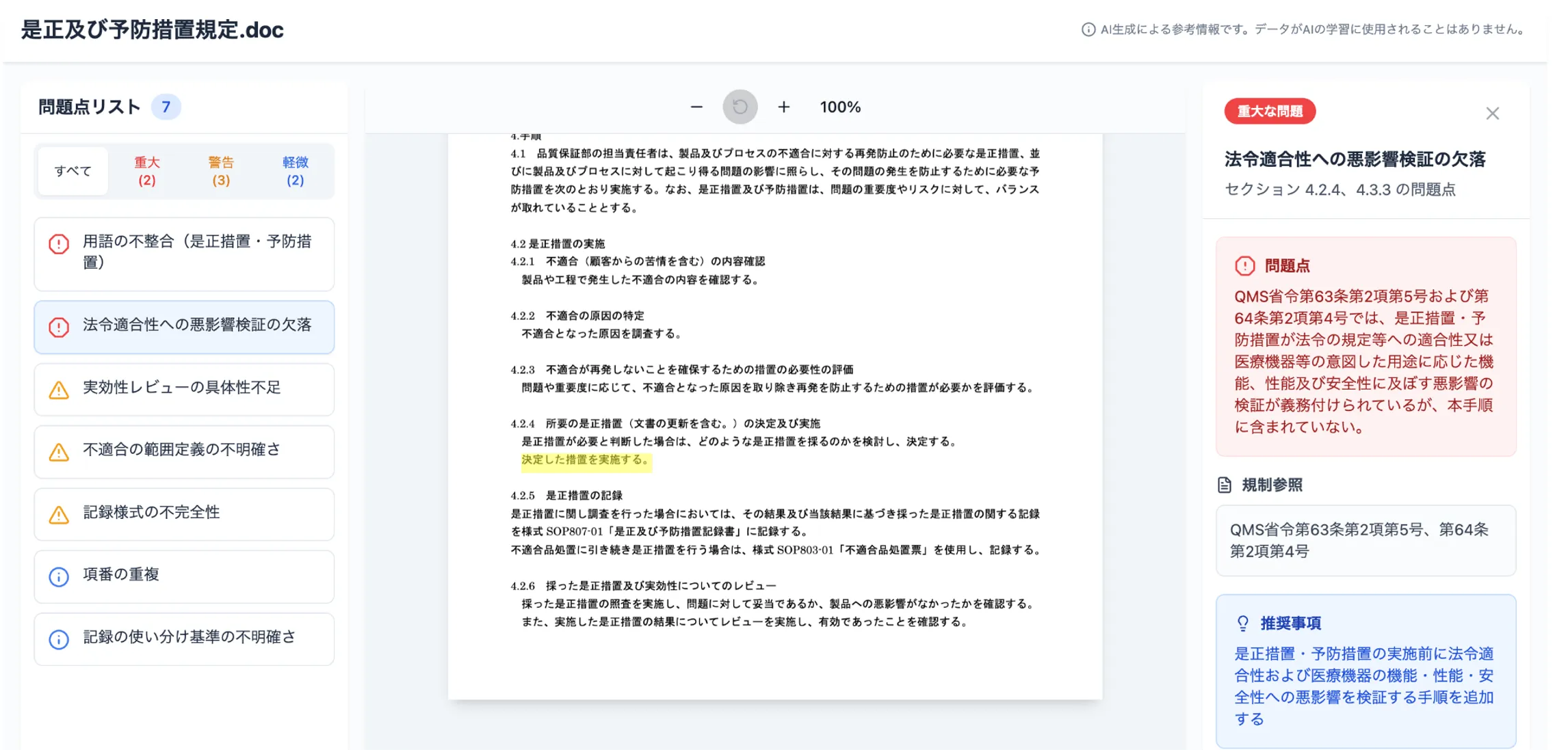Filter issues by 警告 (3) tab
Image resolution: width=1568 pixels, height=750 pixels.
[220, 171]
